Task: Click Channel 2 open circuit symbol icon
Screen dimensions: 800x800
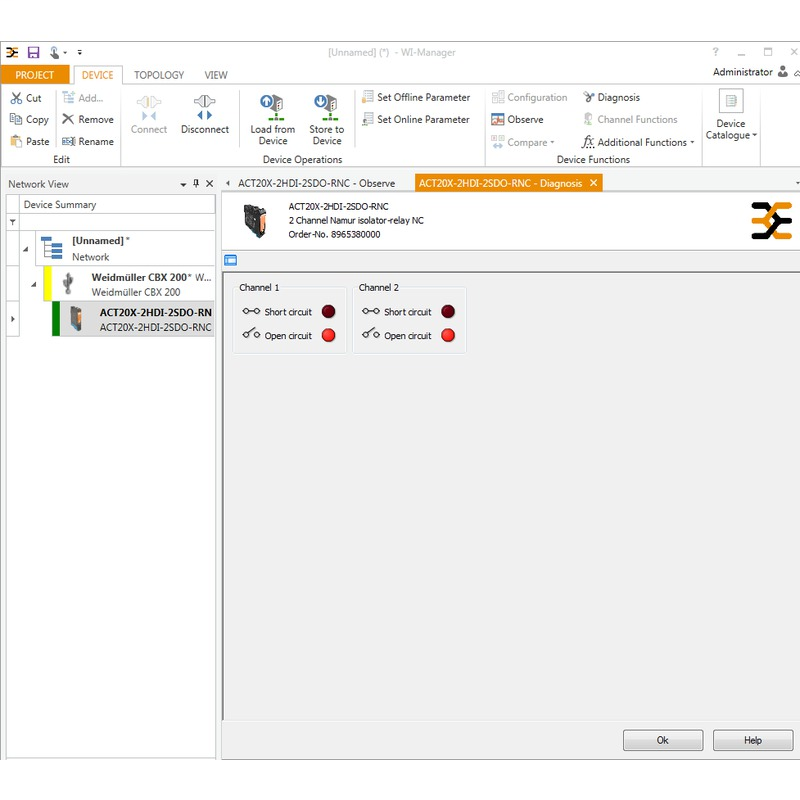Action: [x=370, y=333]
